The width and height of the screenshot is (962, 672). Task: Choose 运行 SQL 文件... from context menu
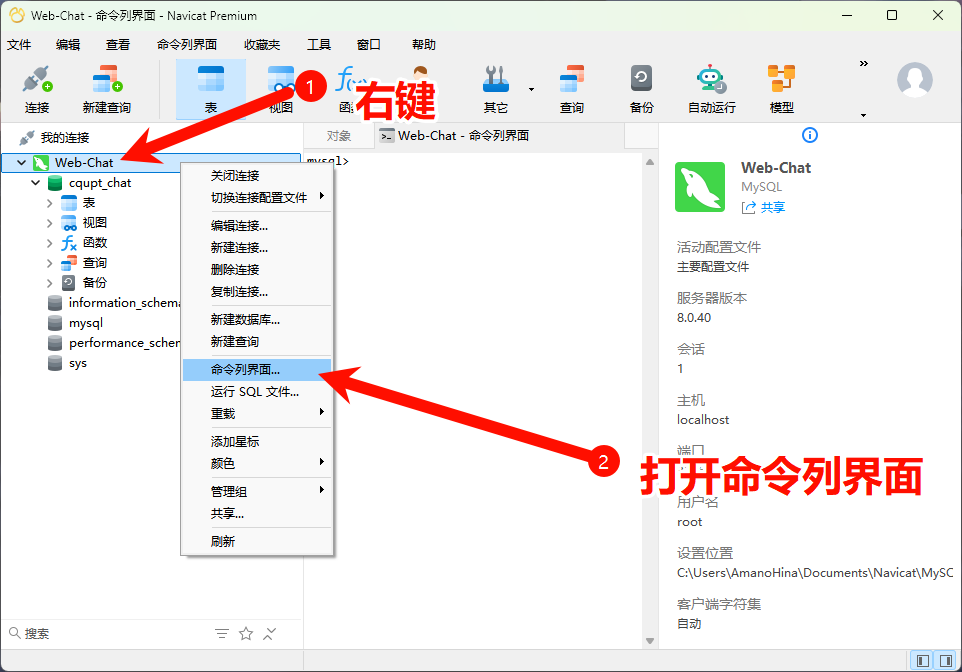tap(258, 392)
